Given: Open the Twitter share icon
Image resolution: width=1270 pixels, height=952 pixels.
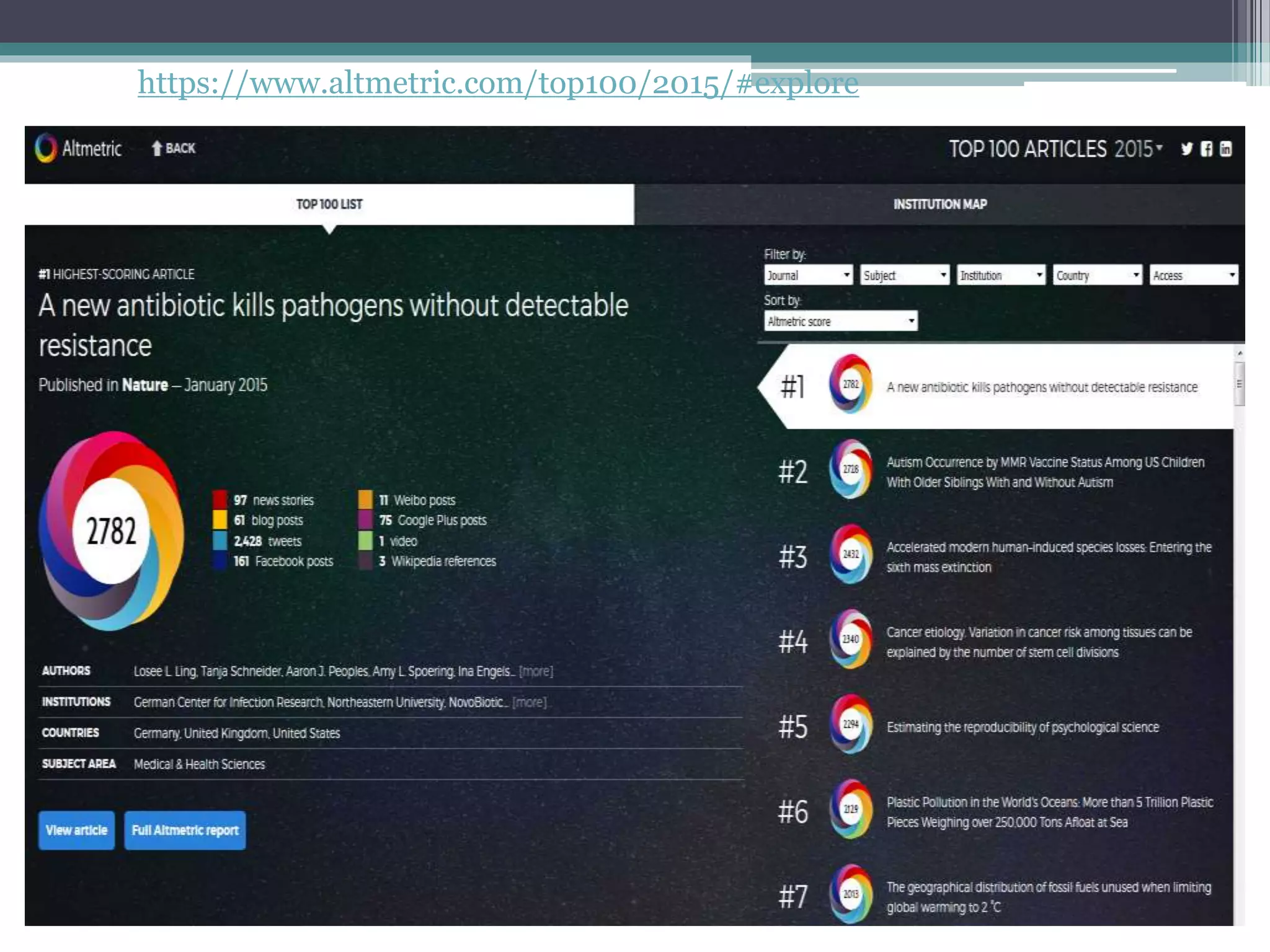Looking at the screenshot, I should click(x=1186, y=149).
